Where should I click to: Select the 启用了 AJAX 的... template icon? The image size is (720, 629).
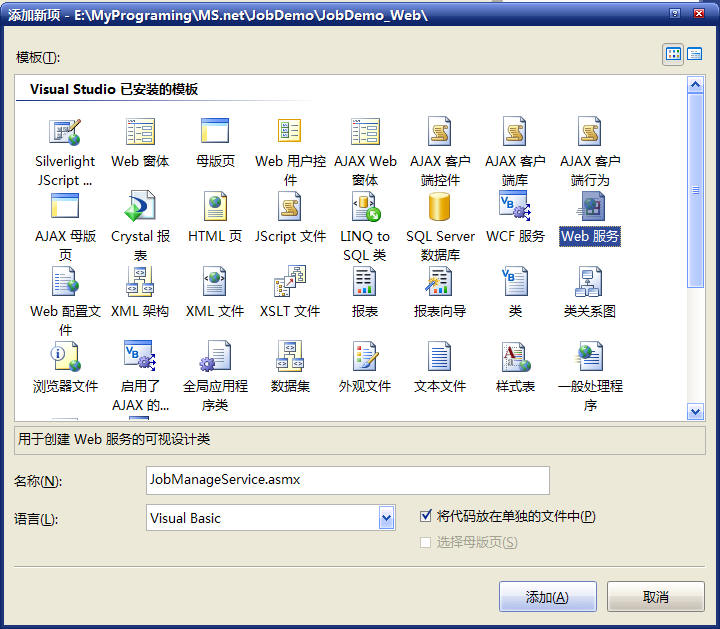coord(140,355)
